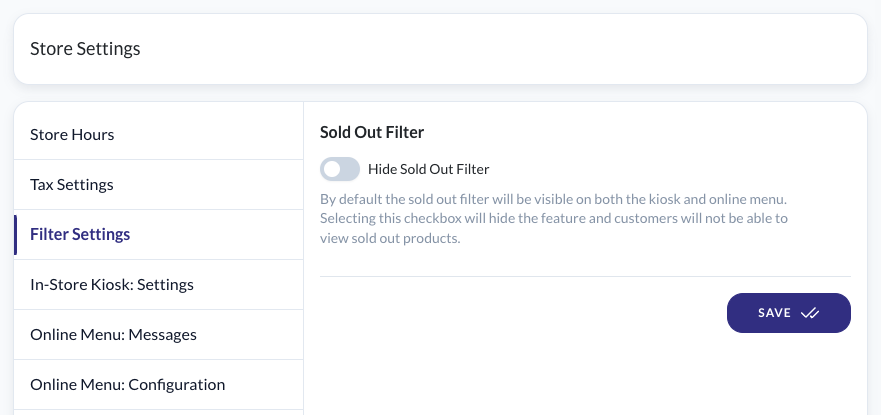This screenshot has height=415, width=881.
Task: Click the white knob of the toggle
Action: click(x=332, y=169)
